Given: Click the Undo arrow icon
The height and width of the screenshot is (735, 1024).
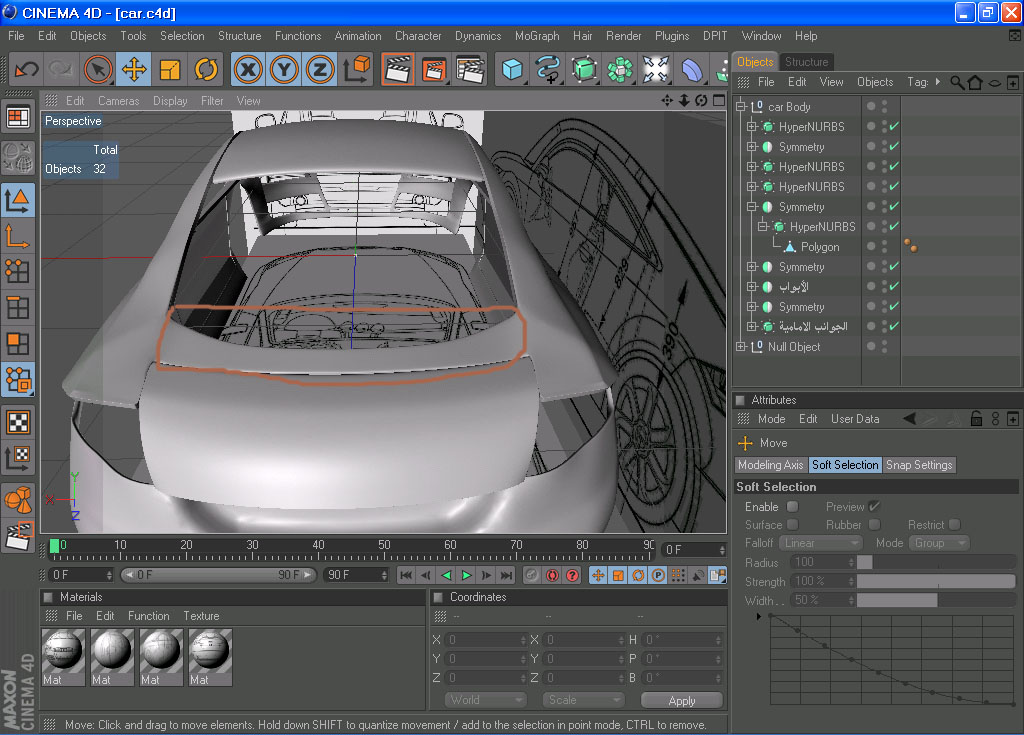Looking at the screenshot, I should (x=26, y=69).
